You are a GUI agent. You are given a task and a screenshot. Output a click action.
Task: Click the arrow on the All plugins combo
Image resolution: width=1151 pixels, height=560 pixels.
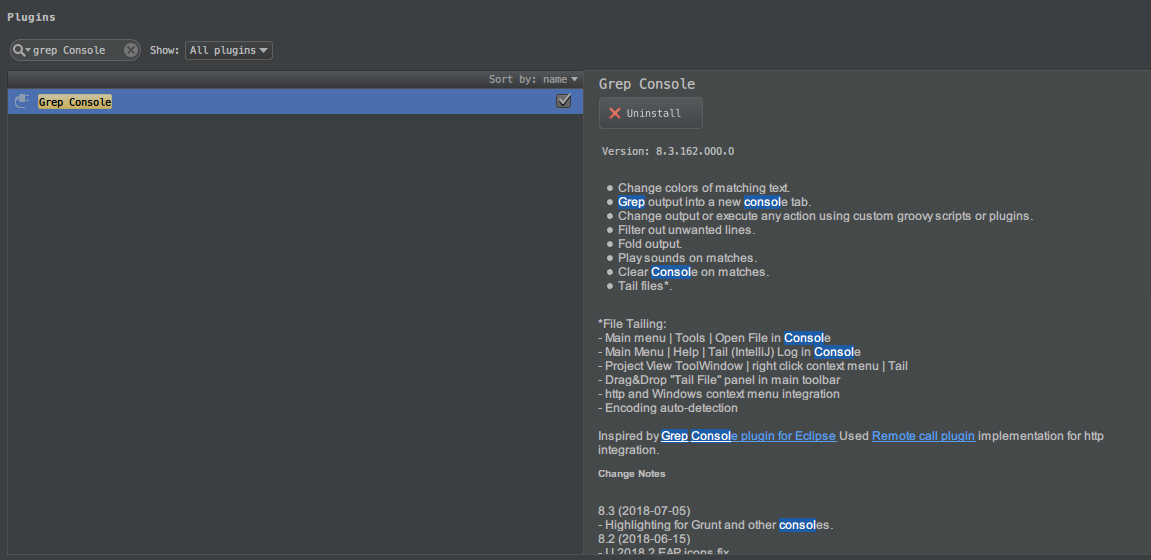point(263,50)
